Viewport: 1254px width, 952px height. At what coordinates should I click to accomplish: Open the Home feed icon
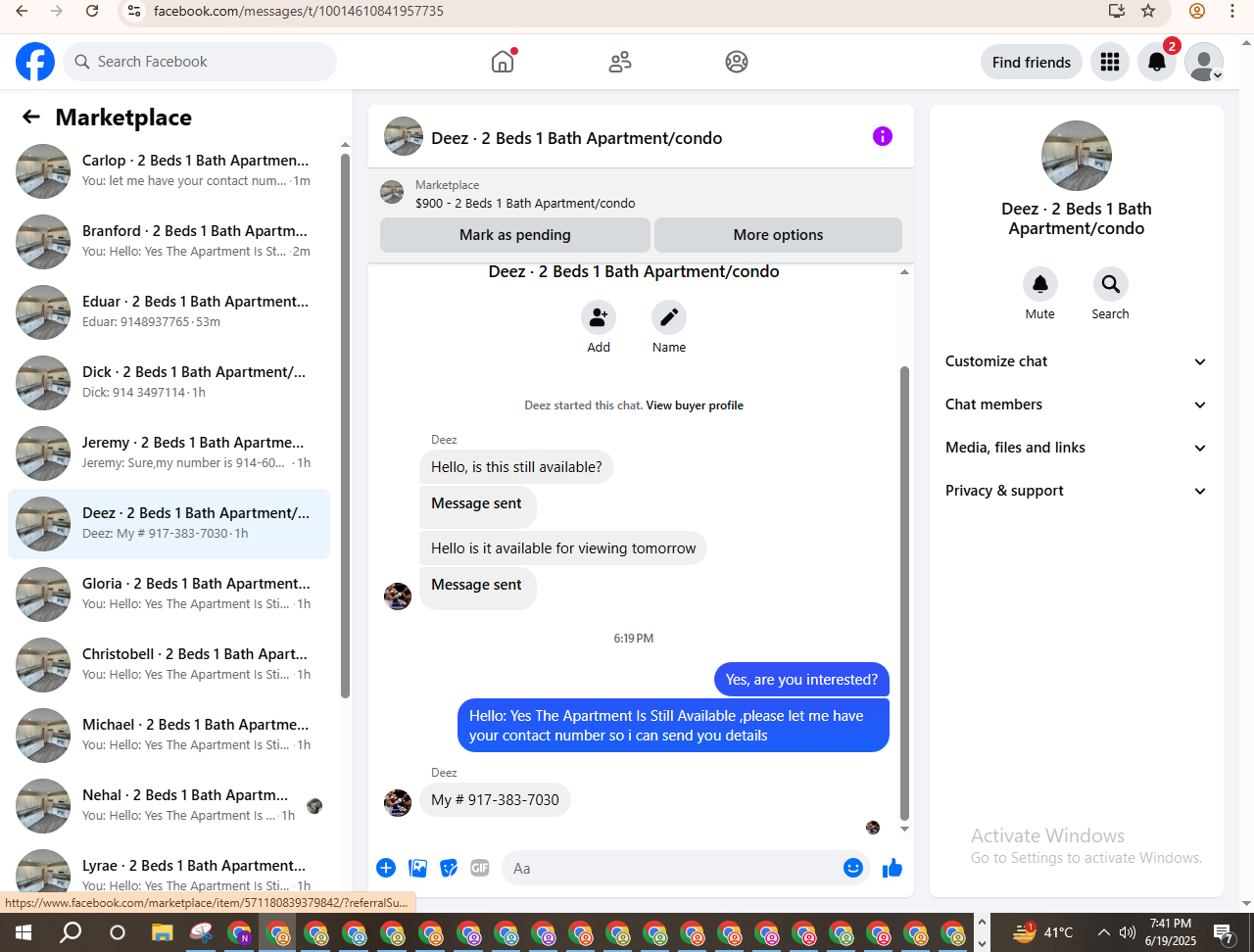503,62
